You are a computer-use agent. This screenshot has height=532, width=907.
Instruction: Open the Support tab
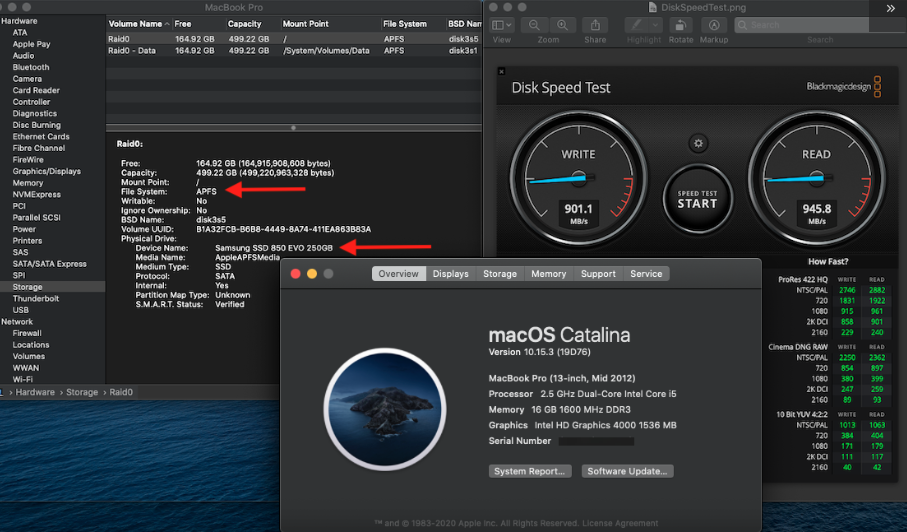coord(598,274)
